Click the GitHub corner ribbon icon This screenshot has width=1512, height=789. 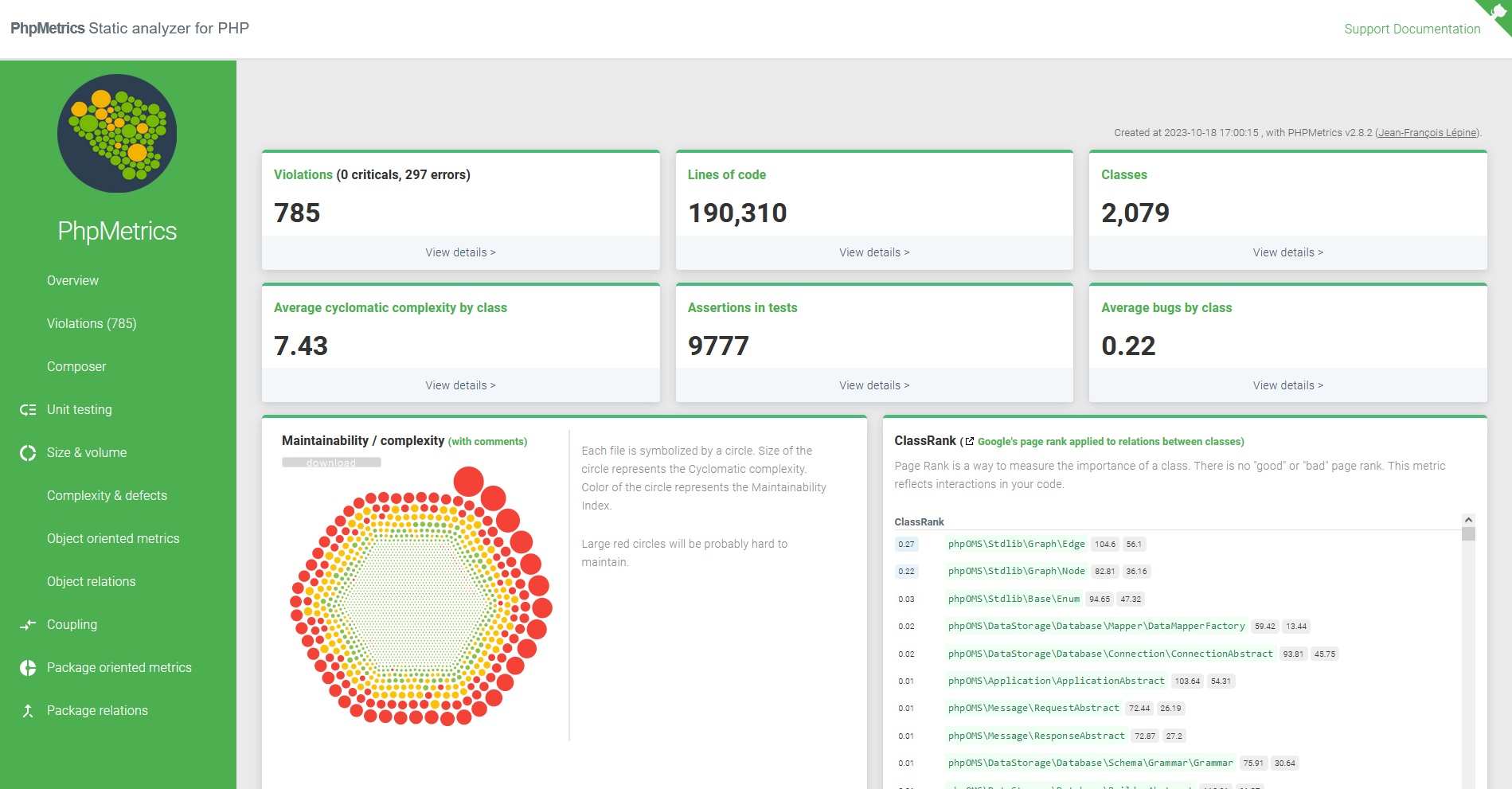tap(1497, 14)
